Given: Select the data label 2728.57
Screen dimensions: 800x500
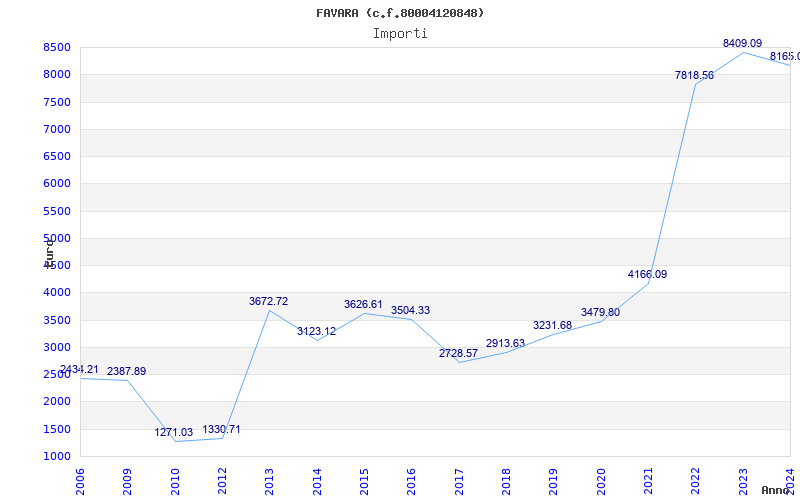Looking at the screenshot, I should 458,354.
